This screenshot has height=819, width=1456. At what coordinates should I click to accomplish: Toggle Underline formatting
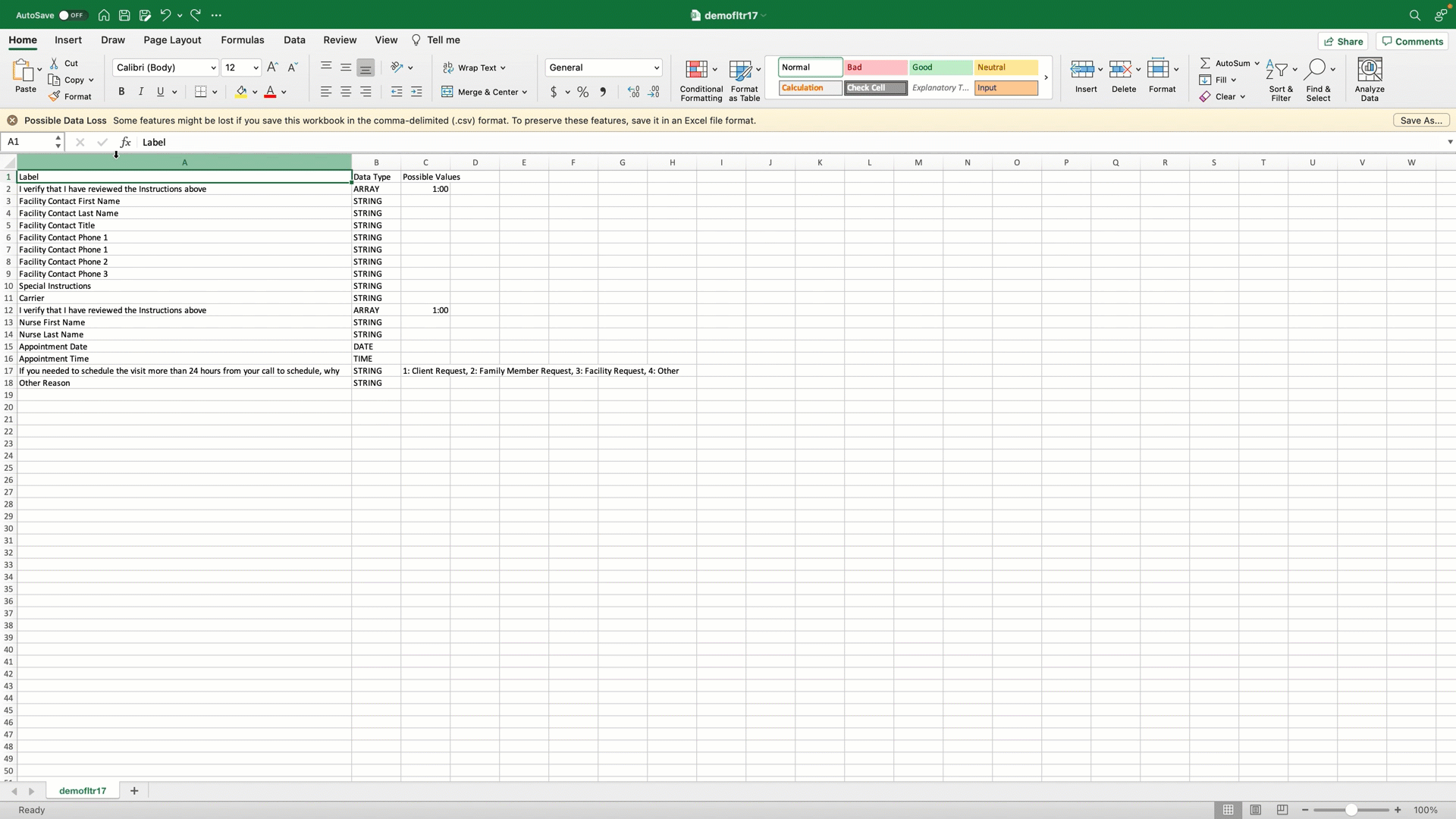click(160, 92)
